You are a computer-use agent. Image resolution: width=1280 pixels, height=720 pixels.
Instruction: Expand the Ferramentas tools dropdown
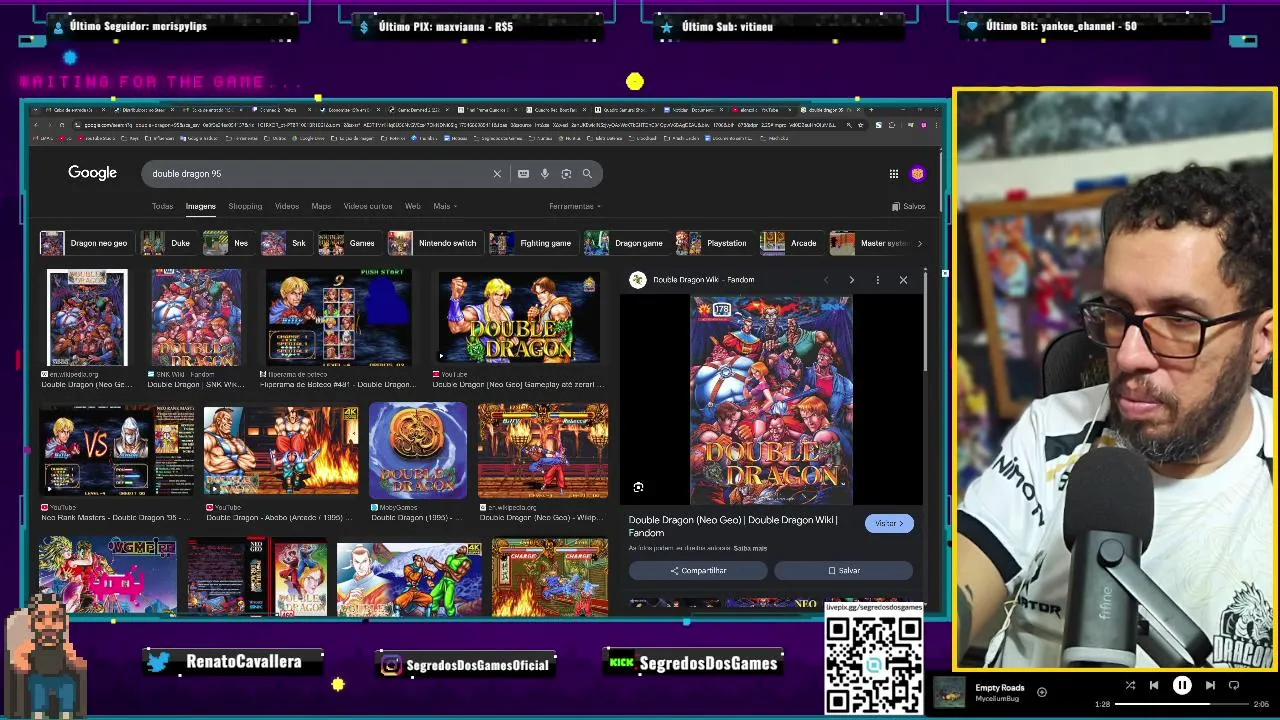tap(575, 206)
